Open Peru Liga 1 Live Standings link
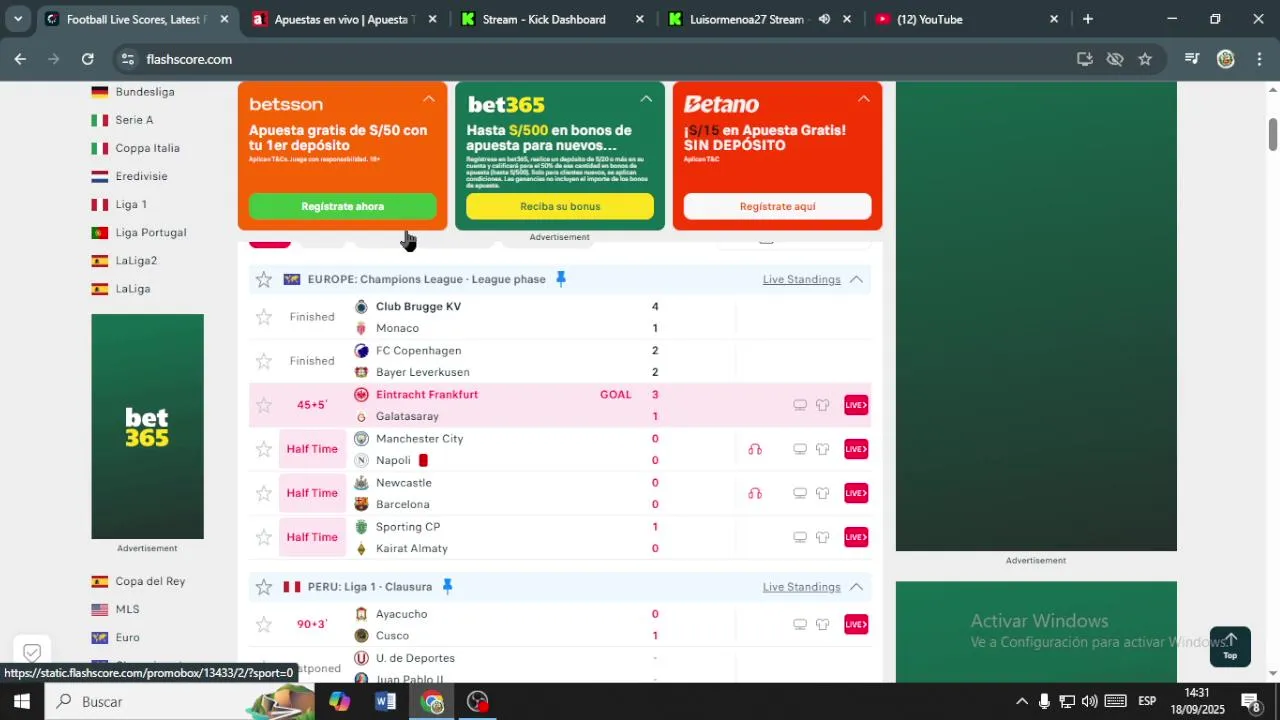The image size is (1280, 720). tap(801, 587)
